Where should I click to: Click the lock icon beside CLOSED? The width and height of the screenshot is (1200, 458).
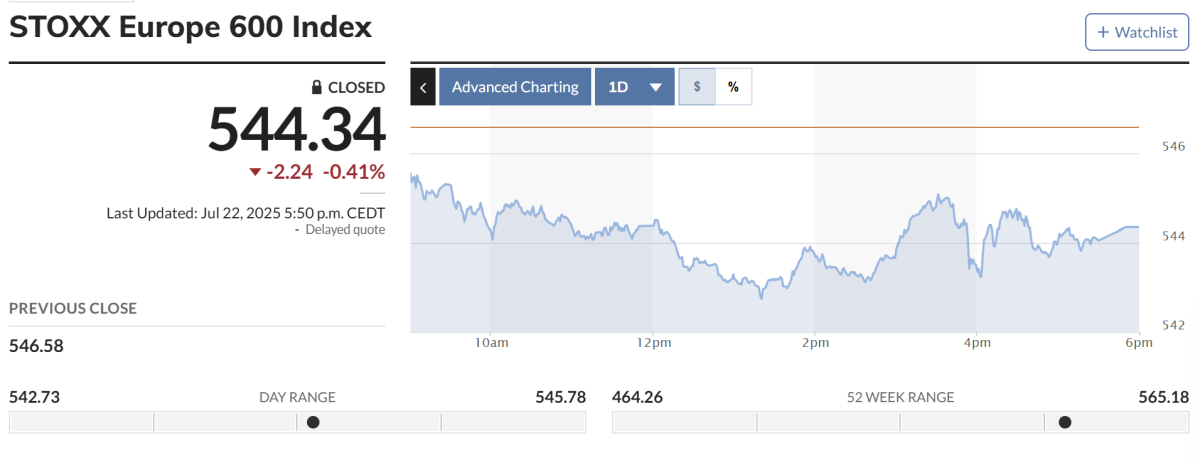[317, 87]
